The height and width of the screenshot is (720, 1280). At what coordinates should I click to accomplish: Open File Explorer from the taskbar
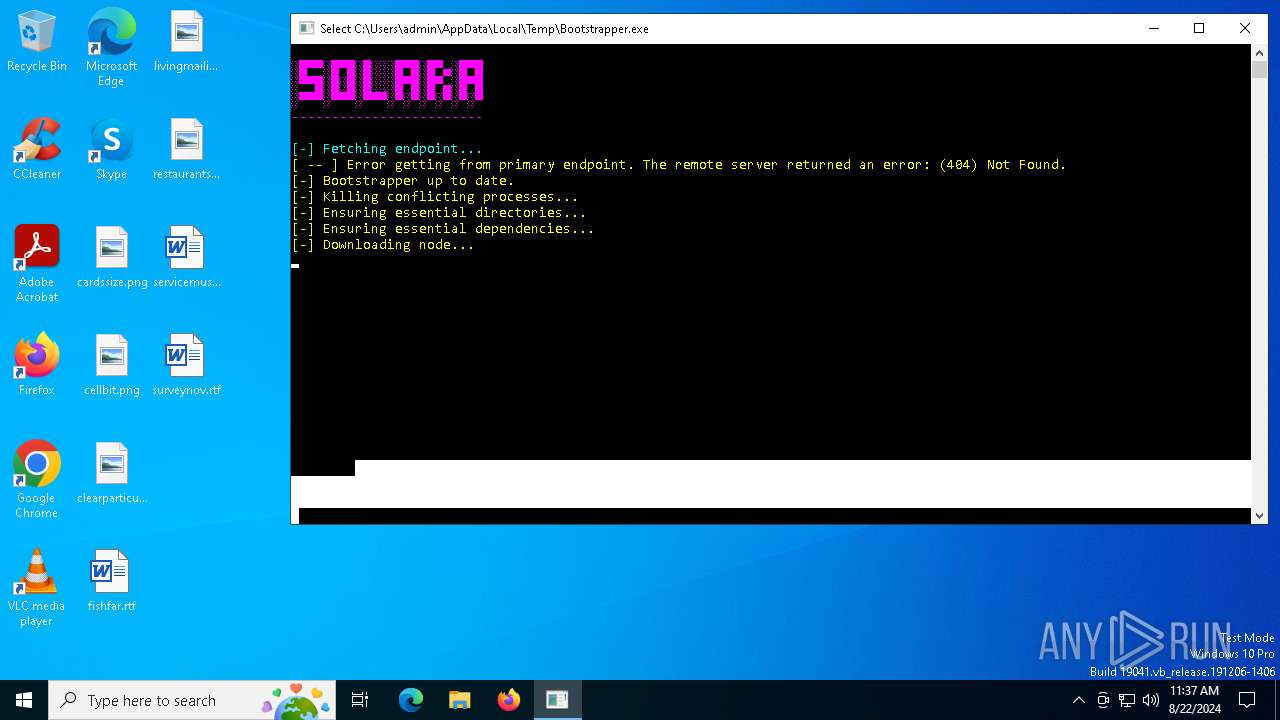pos(460,700)
